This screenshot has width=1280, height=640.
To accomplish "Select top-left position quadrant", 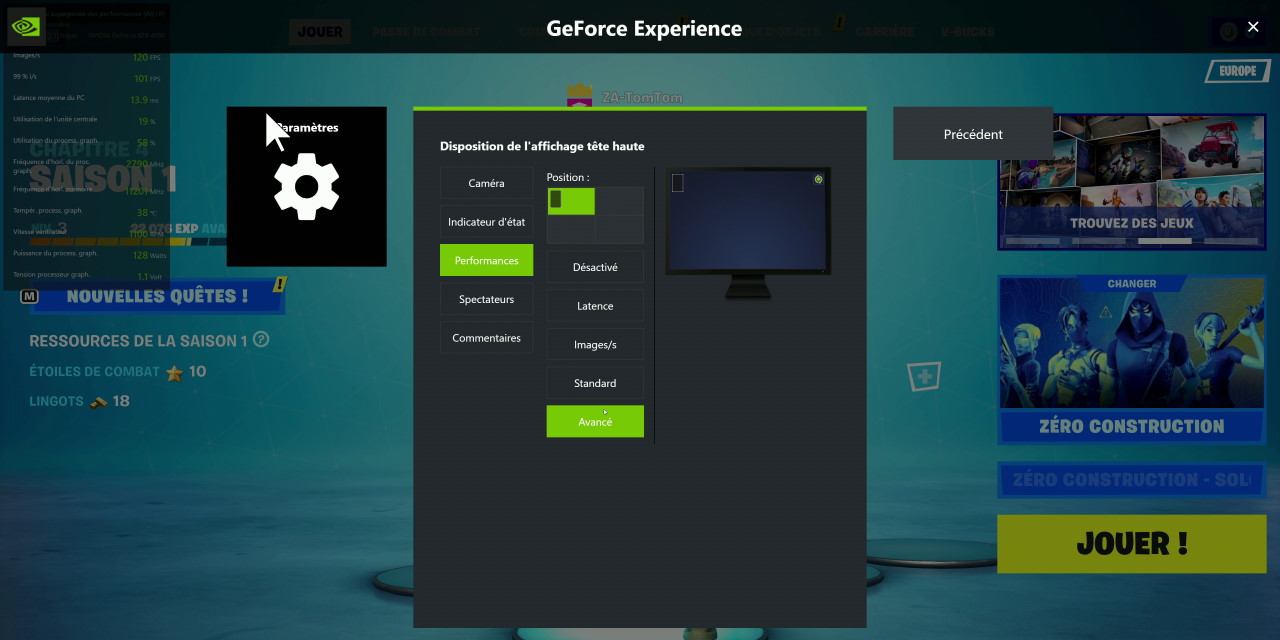I will 571,201.
